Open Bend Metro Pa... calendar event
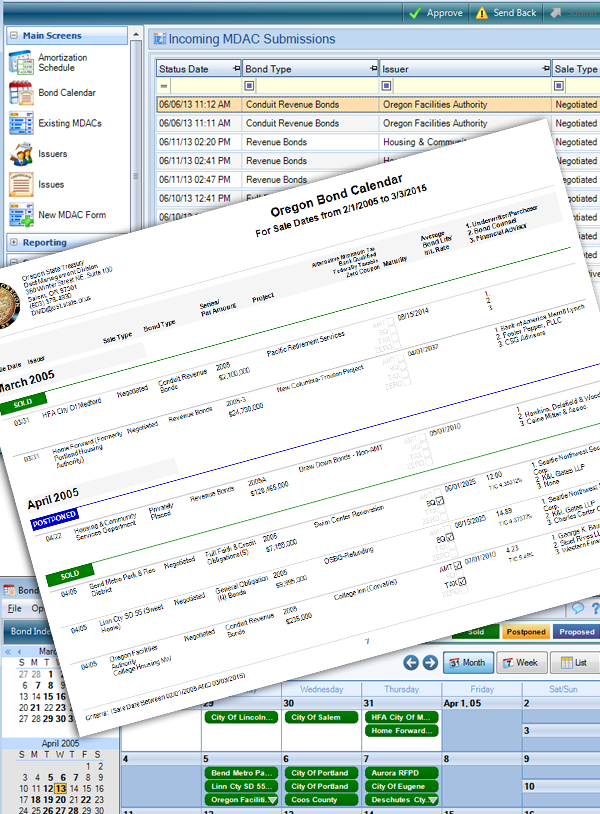 (x=241, y=773)
